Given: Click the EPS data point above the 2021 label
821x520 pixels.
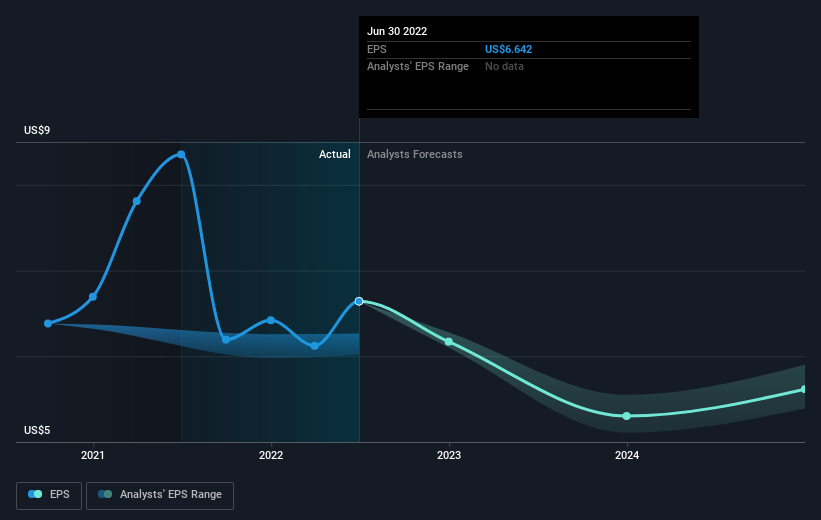Looking at the screenshot, I should point(93,297).
